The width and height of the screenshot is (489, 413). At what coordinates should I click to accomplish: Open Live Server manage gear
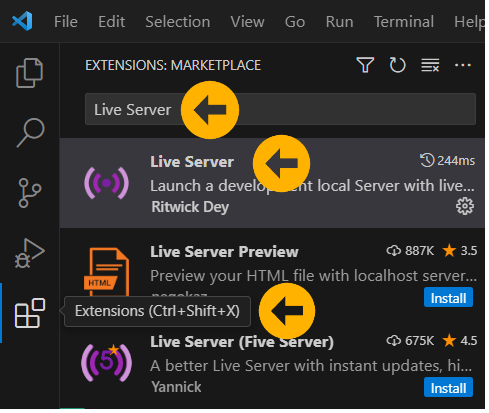coord(465,206)
